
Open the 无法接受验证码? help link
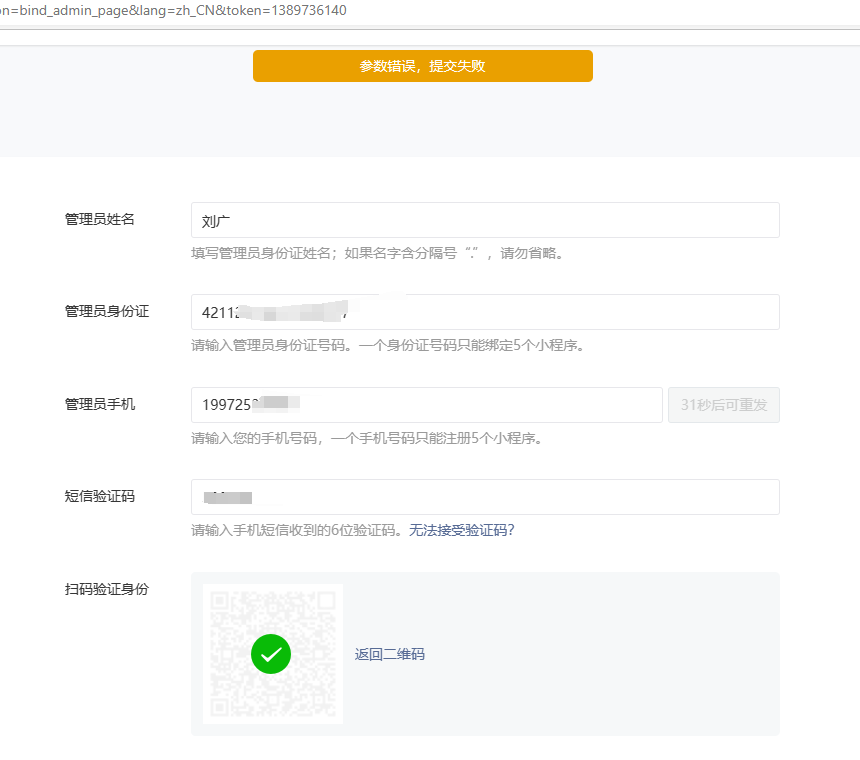(x=461, y=530)
